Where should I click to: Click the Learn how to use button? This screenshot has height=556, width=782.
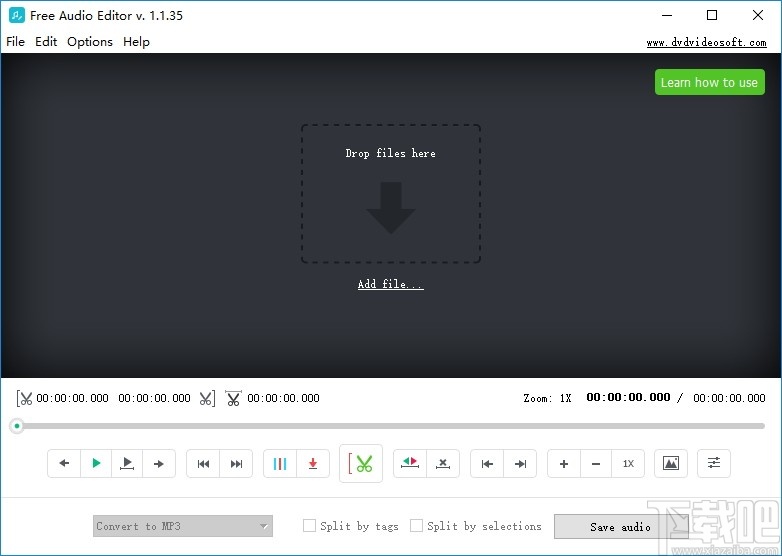709,82
